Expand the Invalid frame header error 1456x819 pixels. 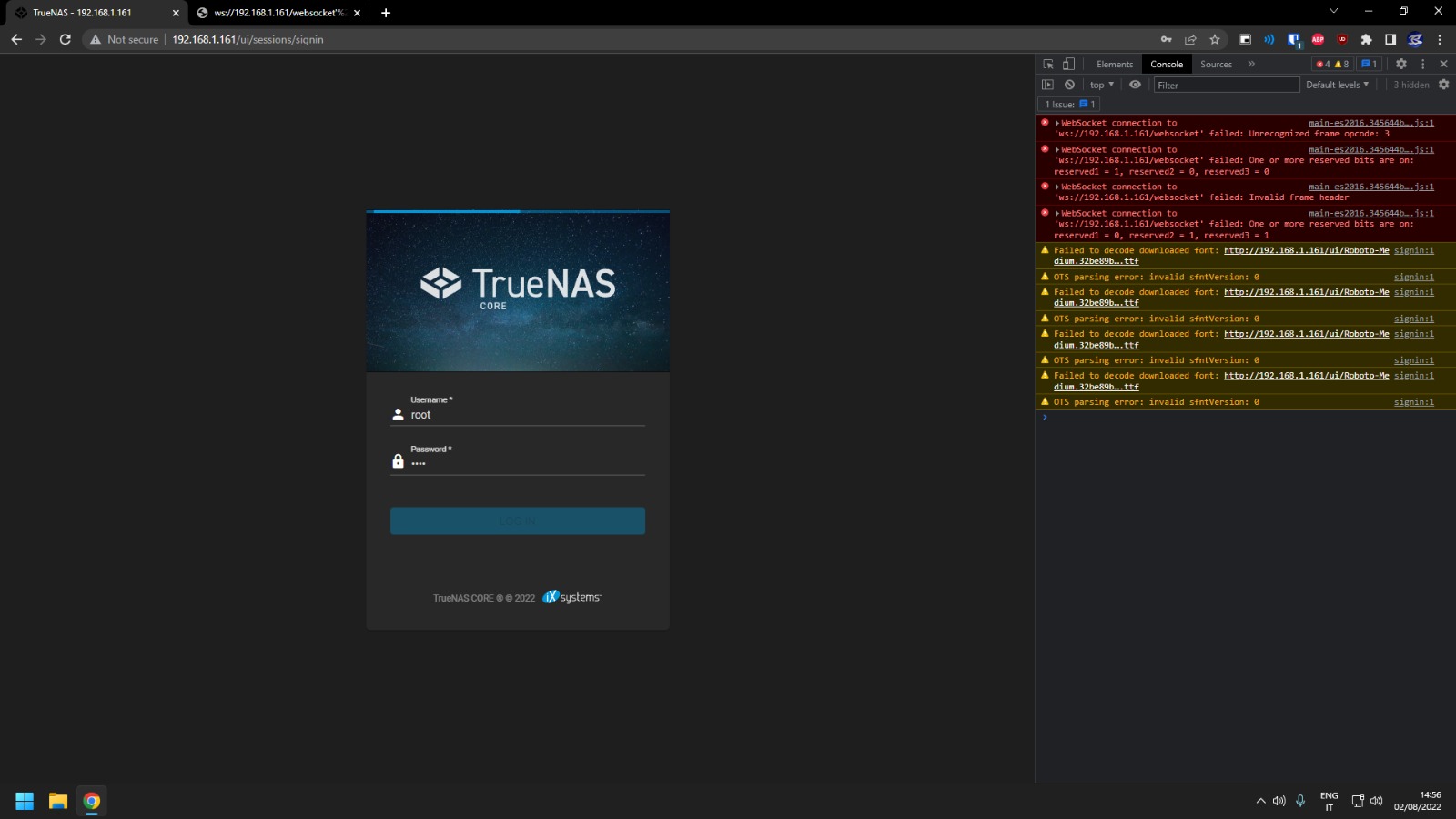[1057, 187]
